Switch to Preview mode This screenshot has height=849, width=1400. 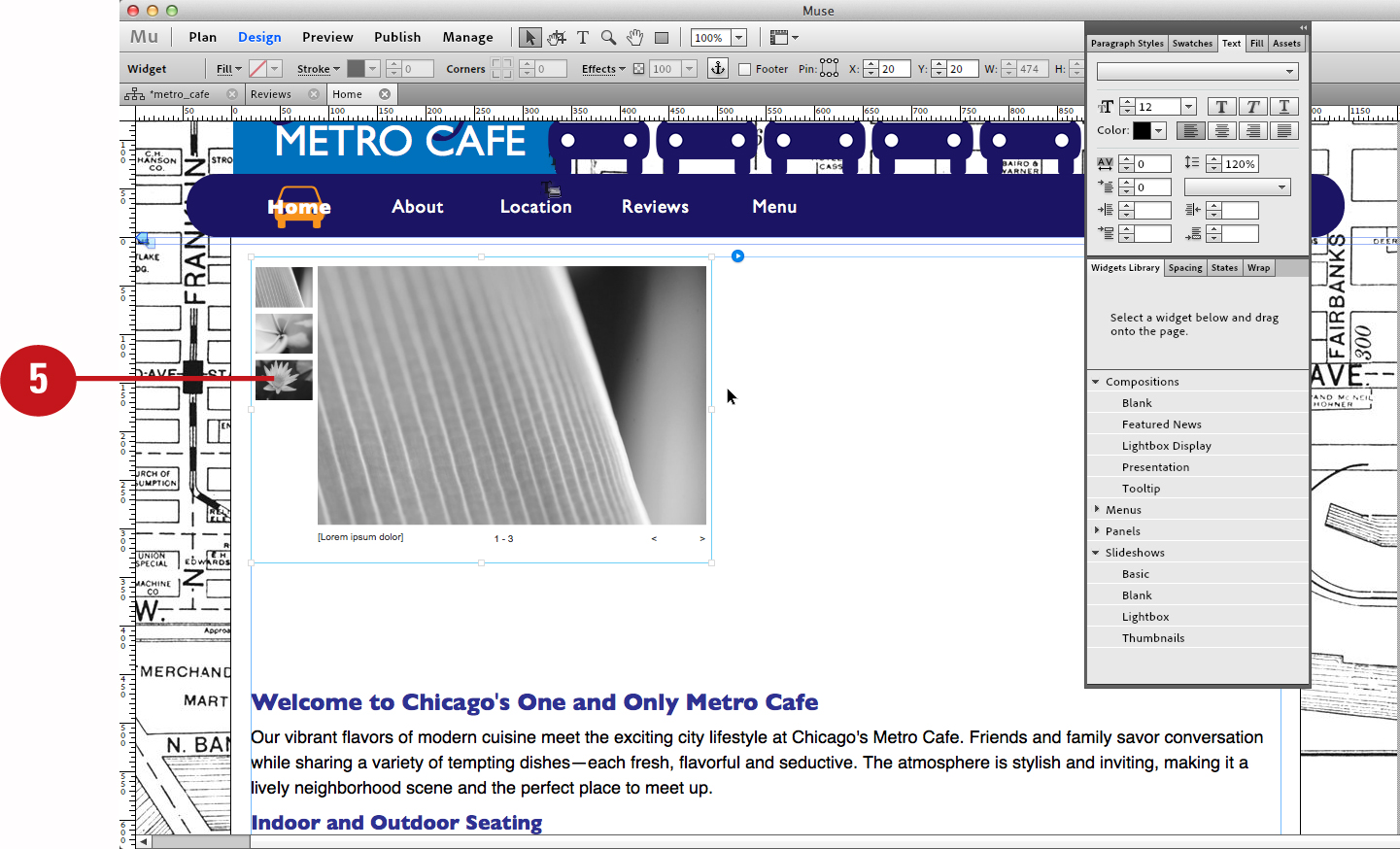[327, 37]
